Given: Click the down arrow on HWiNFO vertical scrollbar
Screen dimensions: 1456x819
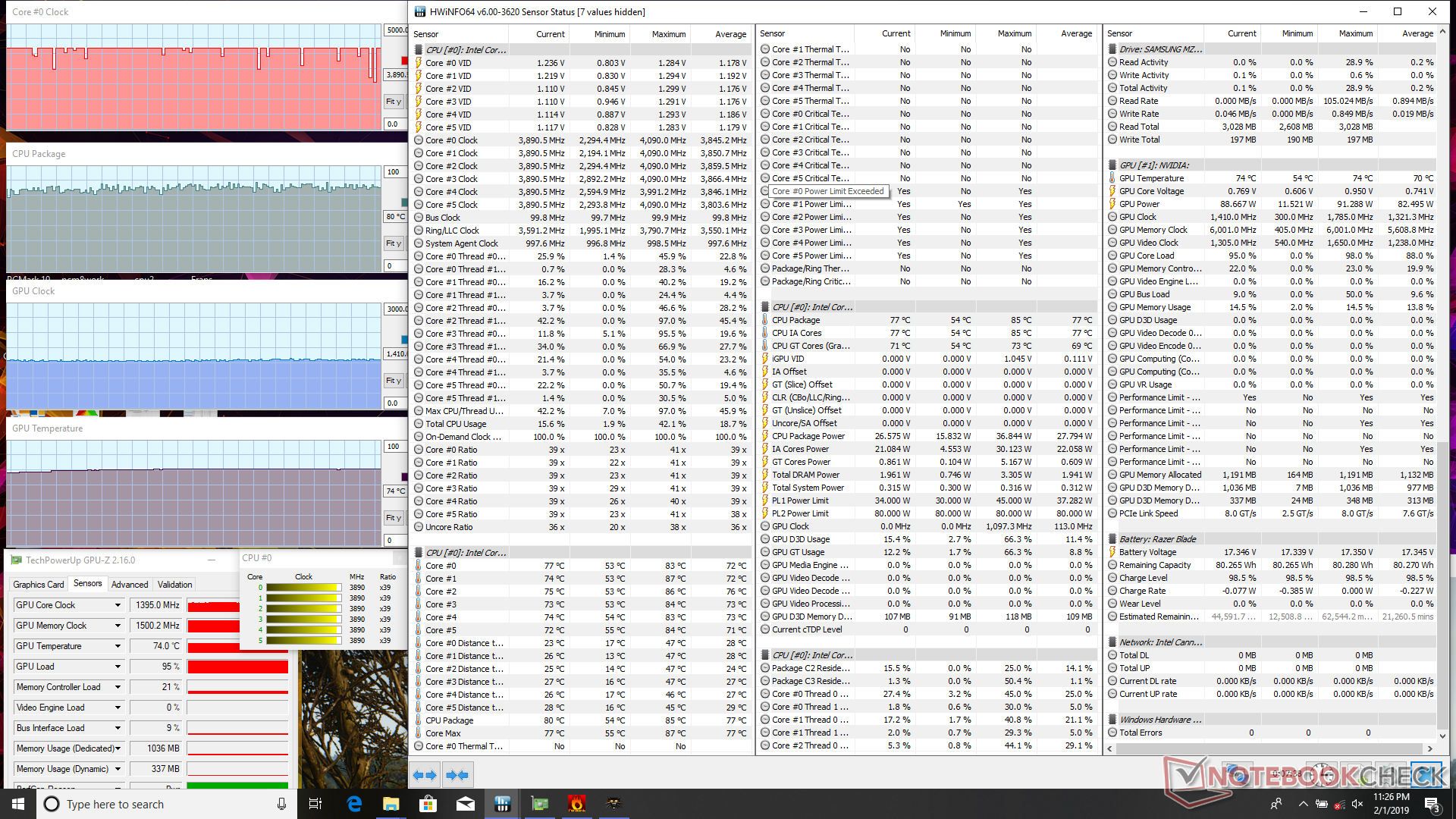Looking at the screenshot, I should (x=1442, y=736).
